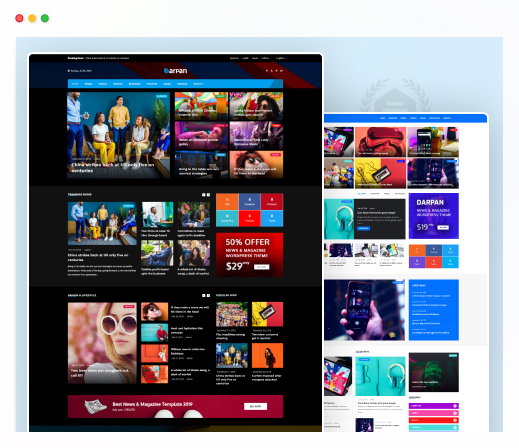Open the bright red YouTube tile in dark template

tap(249, 218)
